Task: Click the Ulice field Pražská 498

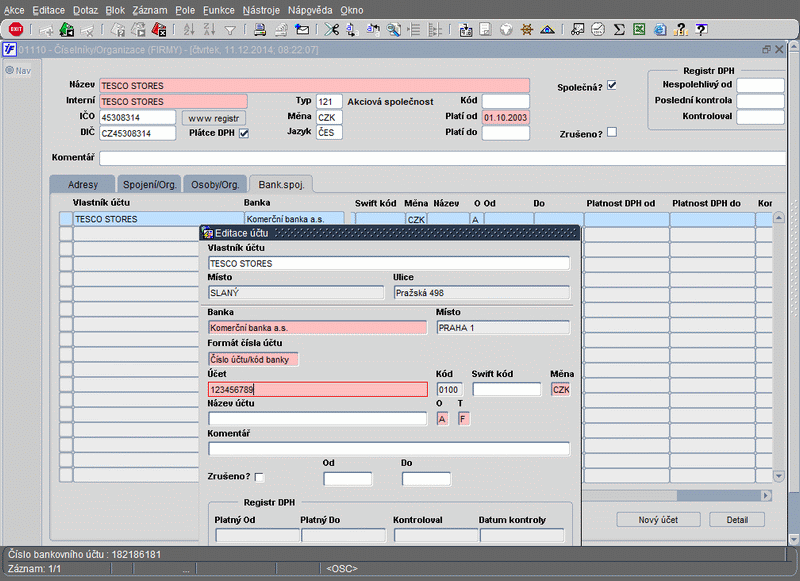Action: (482, 293)
